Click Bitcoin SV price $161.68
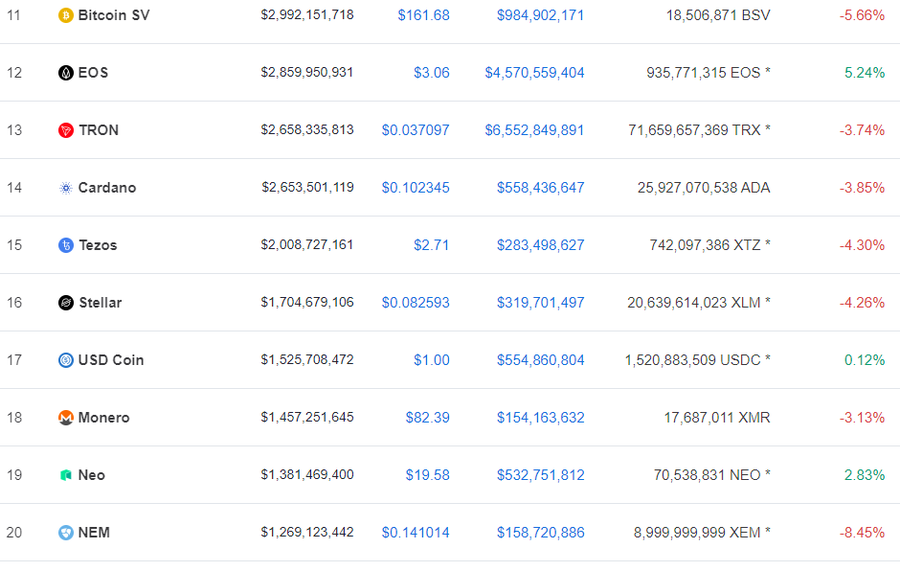Screen dimensions: 900x571 click(424, 15)
